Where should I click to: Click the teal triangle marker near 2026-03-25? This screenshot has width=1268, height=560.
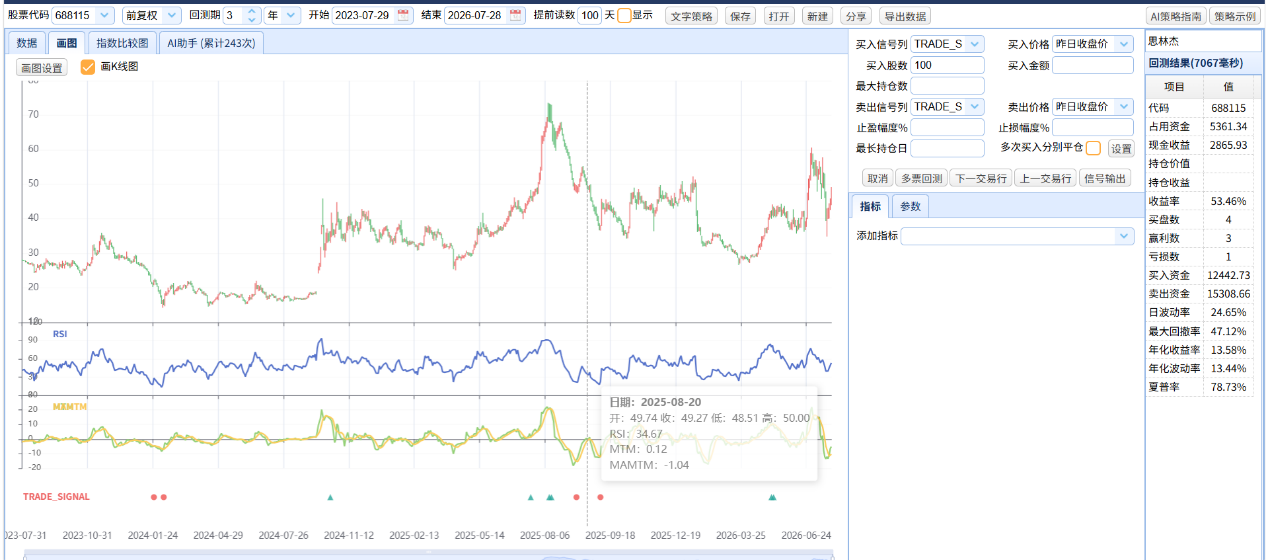771,497
